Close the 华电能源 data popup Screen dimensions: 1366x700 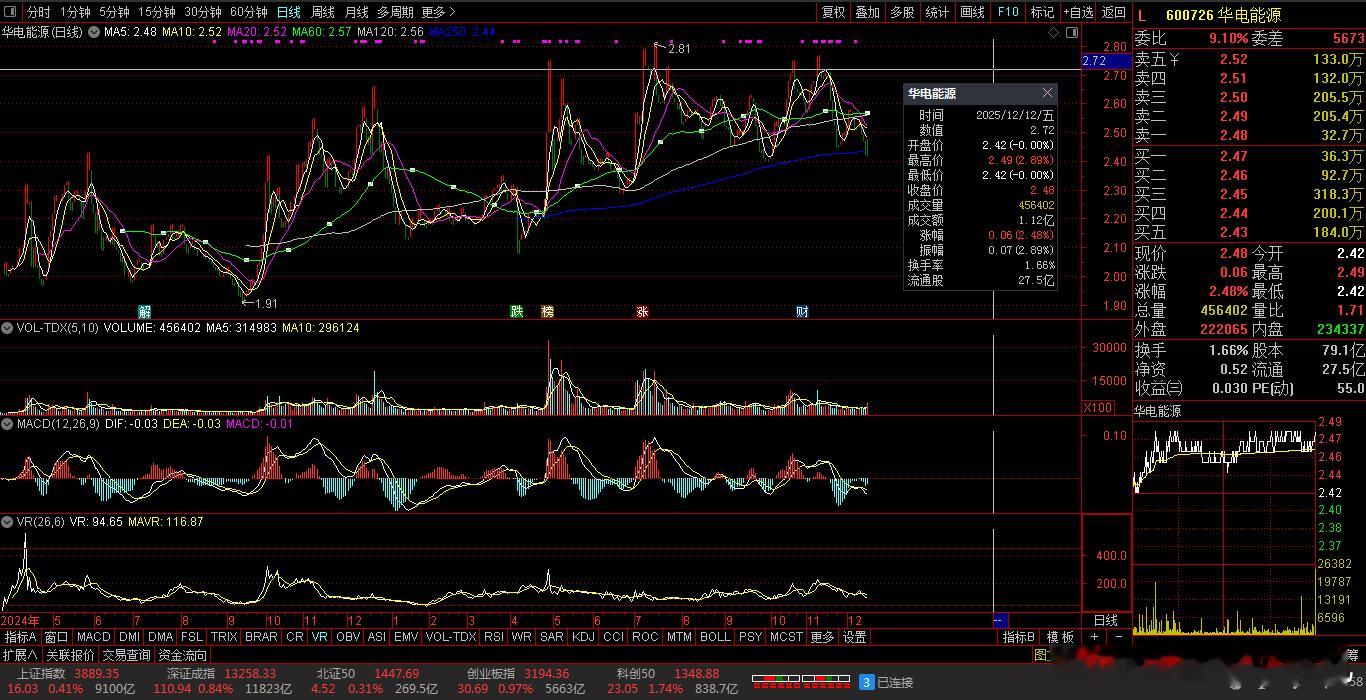click(1047, 93)
